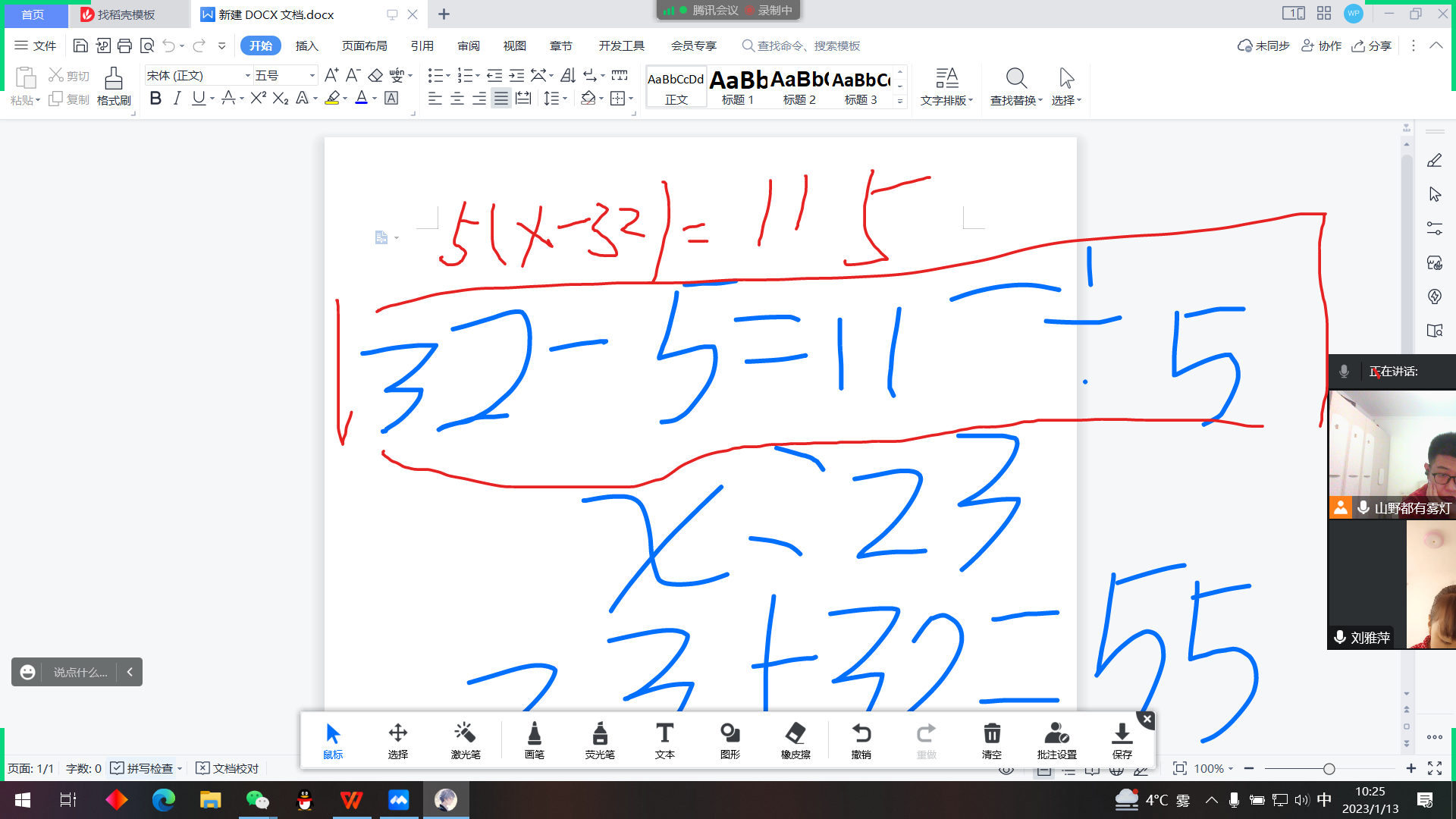The image size is (1456, 819).
Task: Toggle bold formatting
Action: [155, 98]
